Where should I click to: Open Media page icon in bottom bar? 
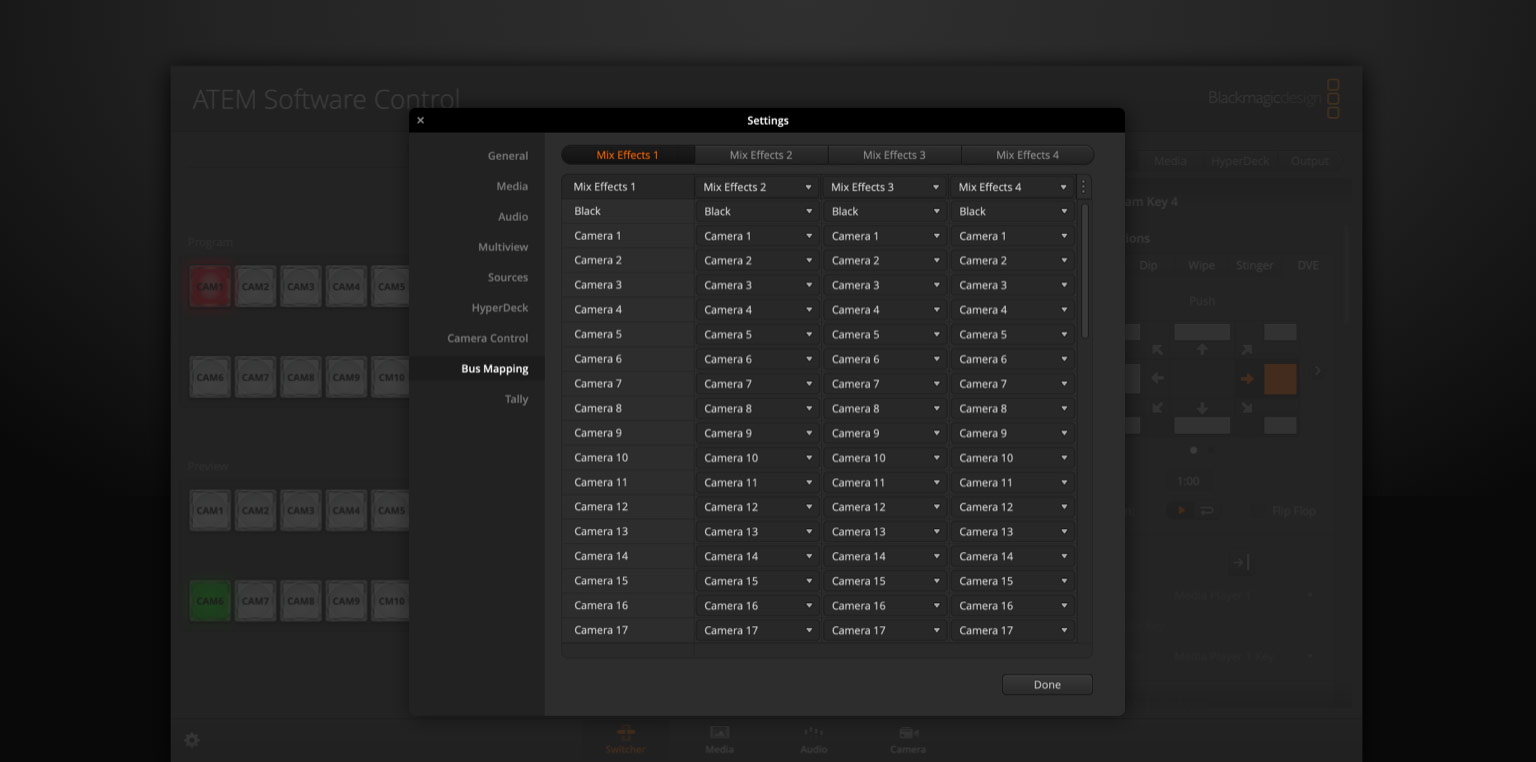point(719,739)
